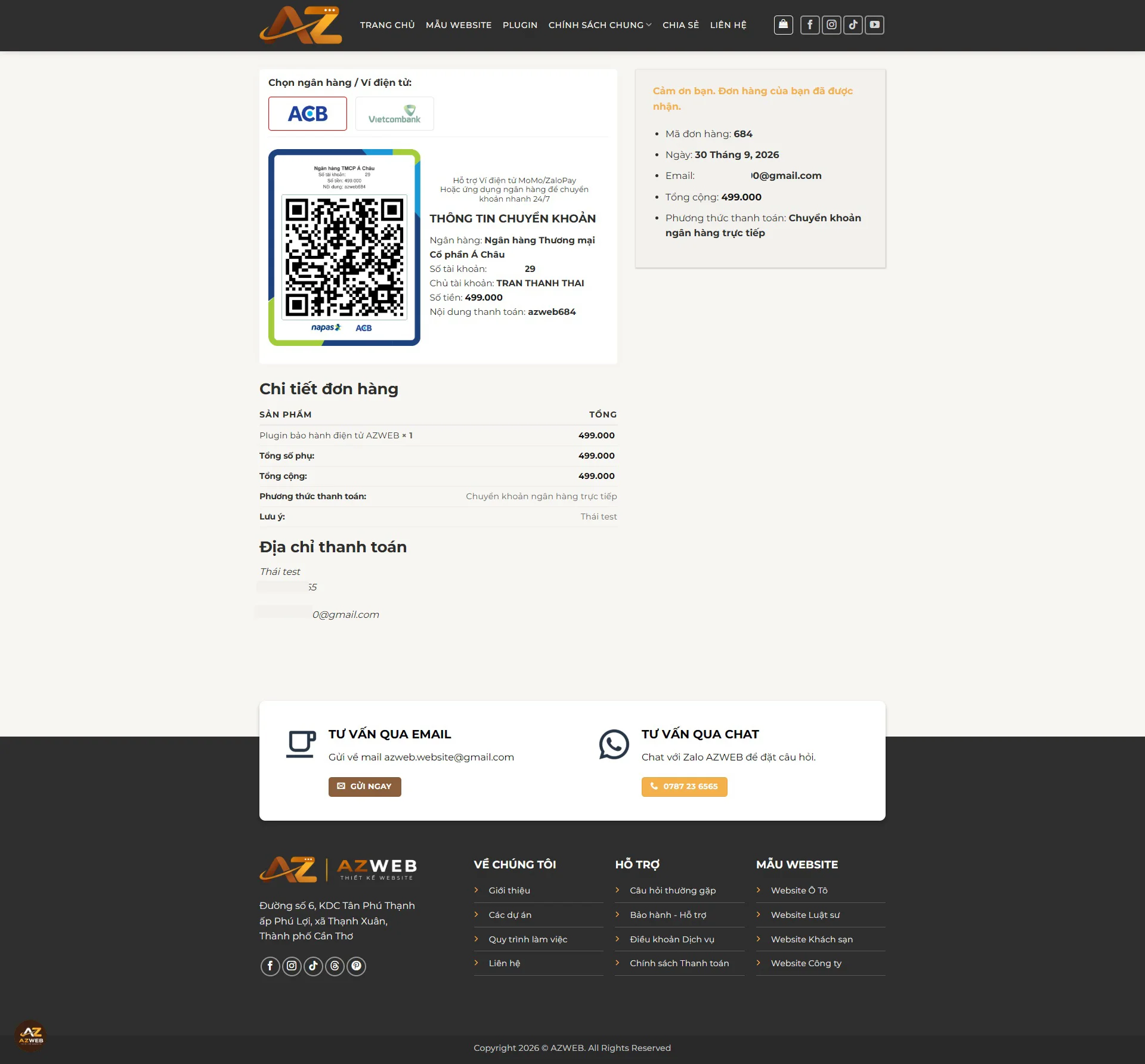Open Website Luật sư link
1145x1064 pixels.
pyautogui.click(x=805, y=914)
